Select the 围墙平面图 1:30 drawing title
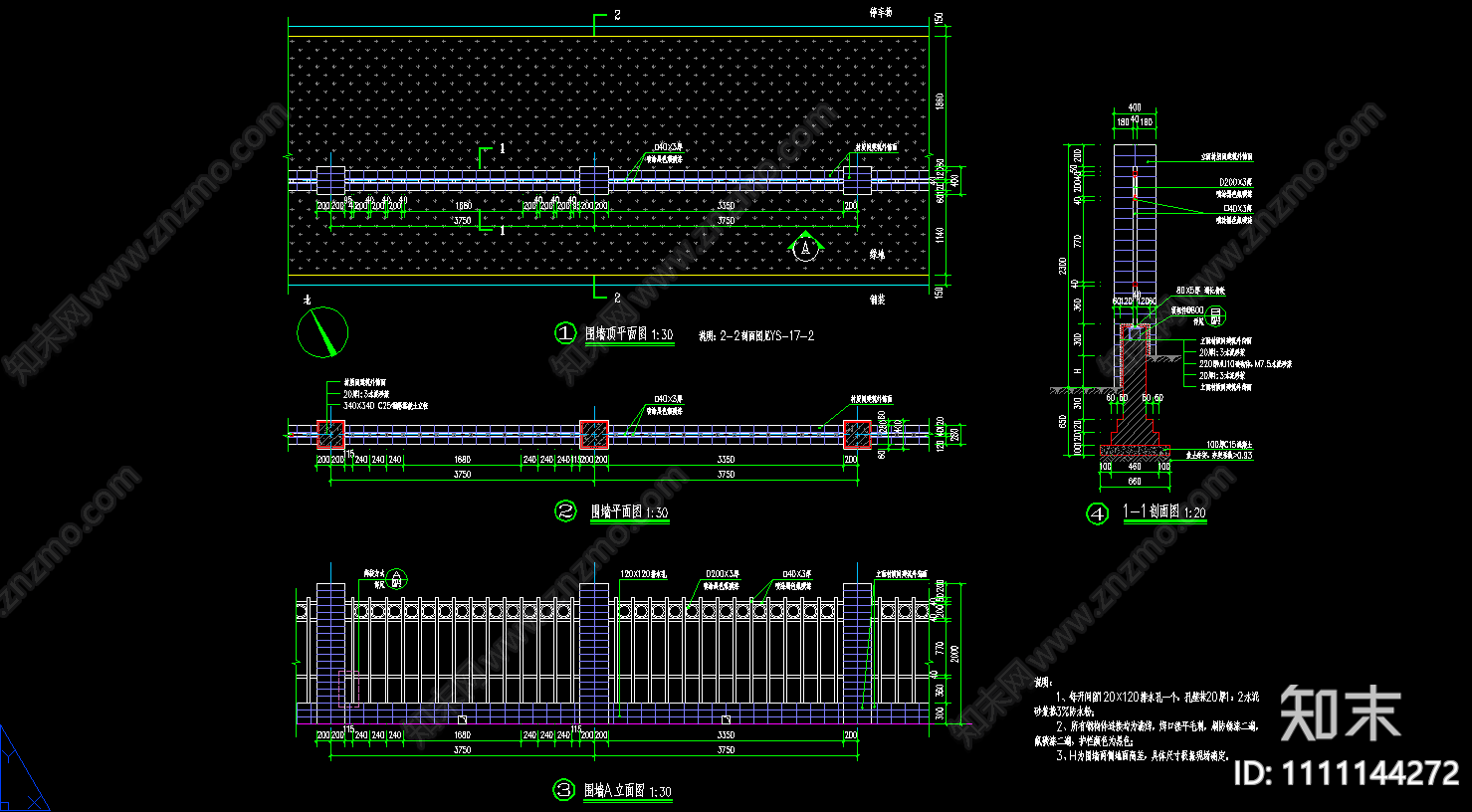The image size is (1472, 812). point(629,512)
